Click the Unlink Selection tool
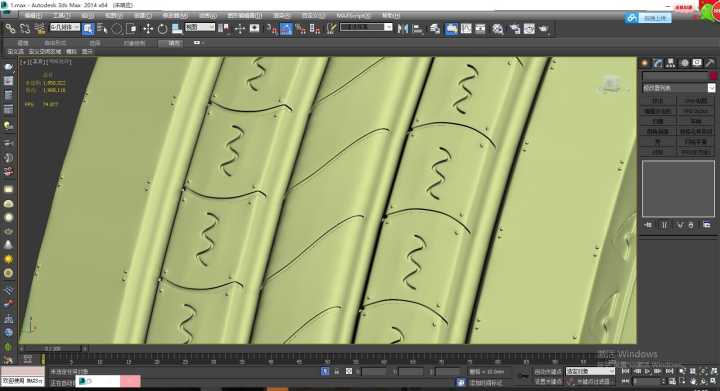720x391 pixels. (25, 29)
